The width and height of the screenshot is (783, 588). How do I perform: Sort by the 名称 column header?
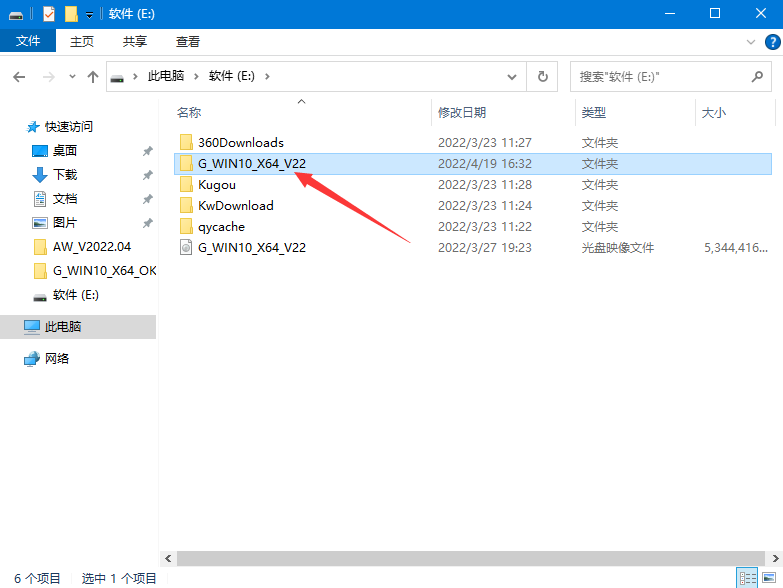click(x=189, y=113)
